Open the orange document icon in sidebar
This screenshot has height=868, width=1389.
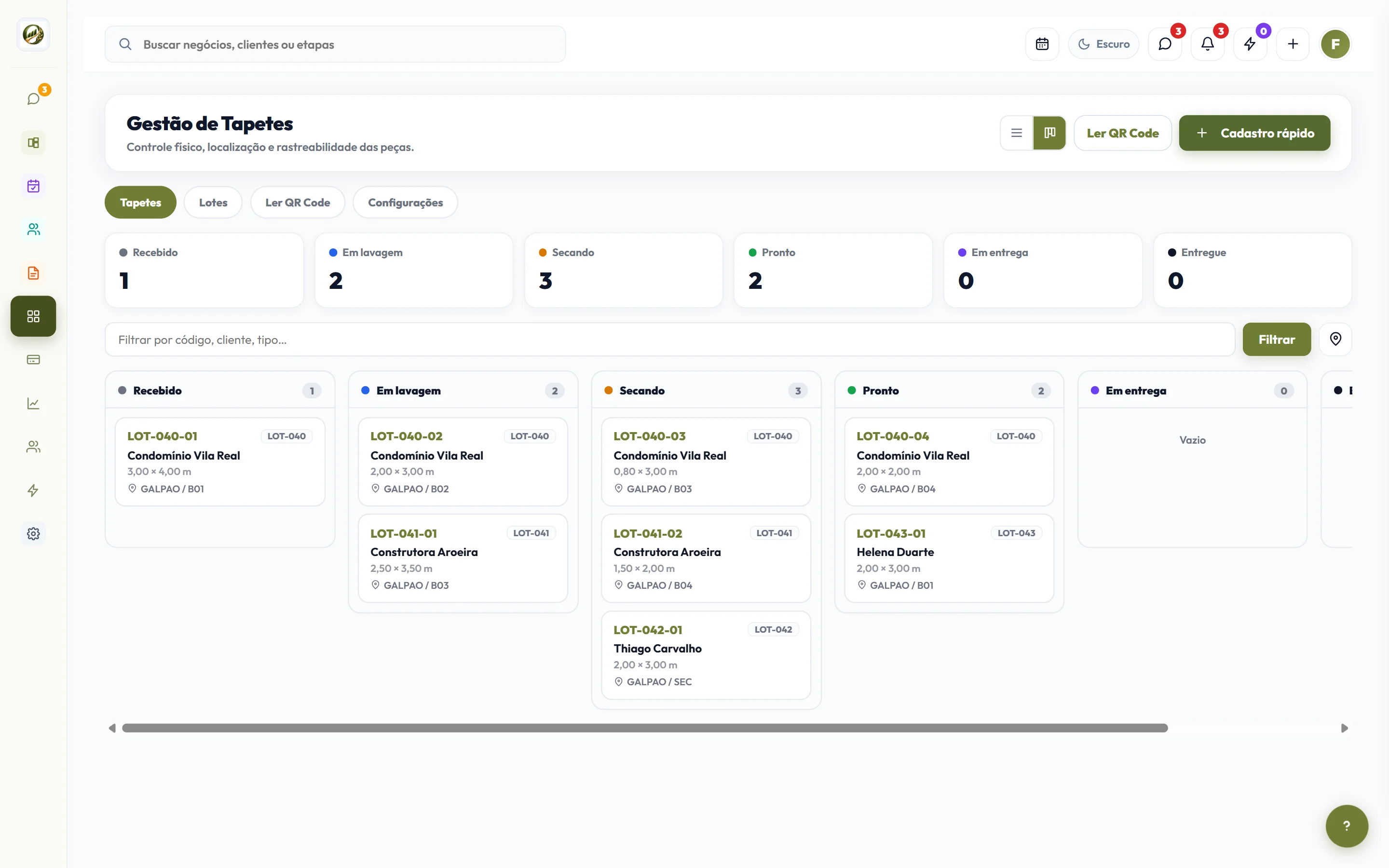pos(33,272)
